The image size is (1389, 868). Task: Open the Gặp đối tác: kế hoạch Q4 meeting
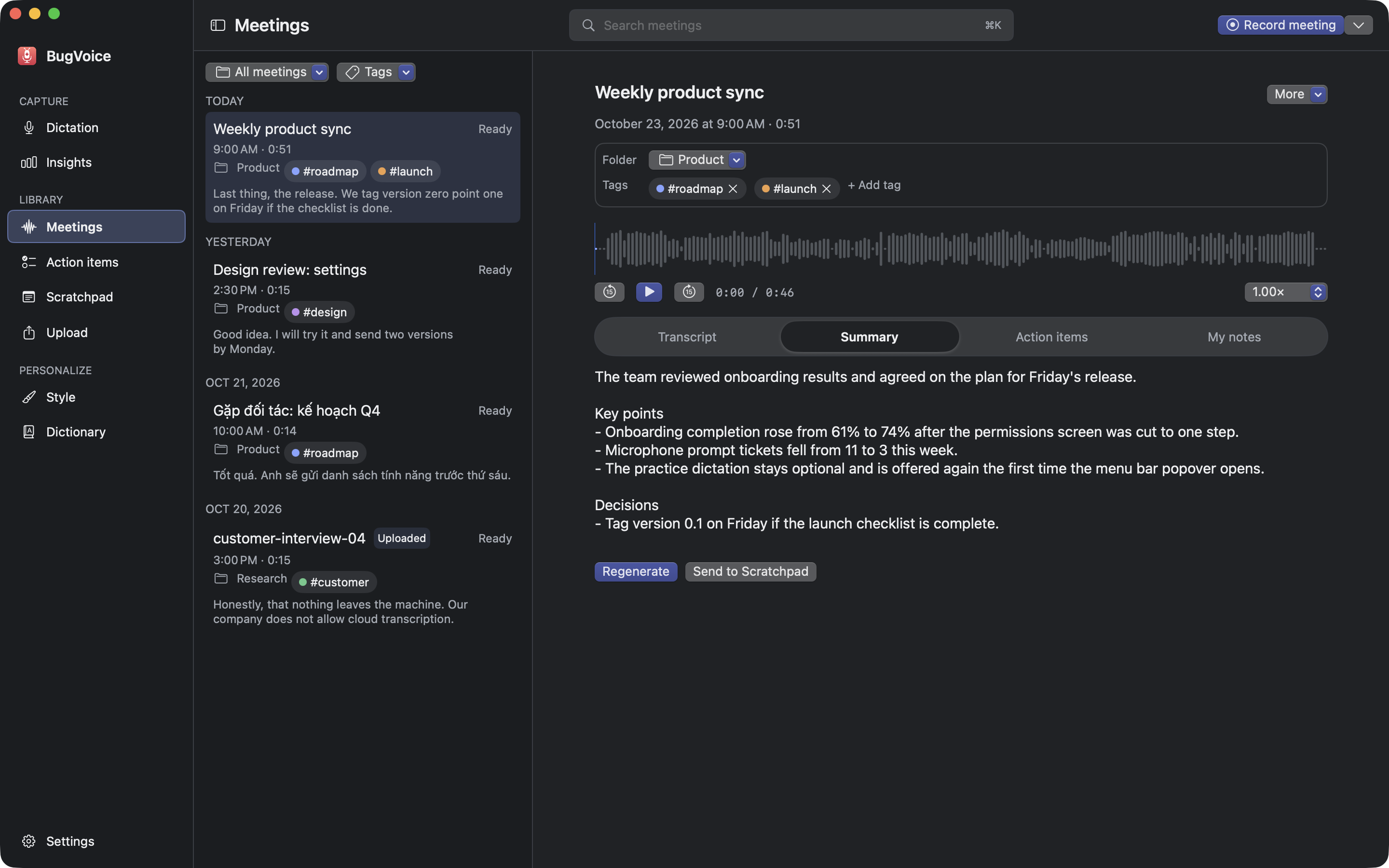(363, 442)
